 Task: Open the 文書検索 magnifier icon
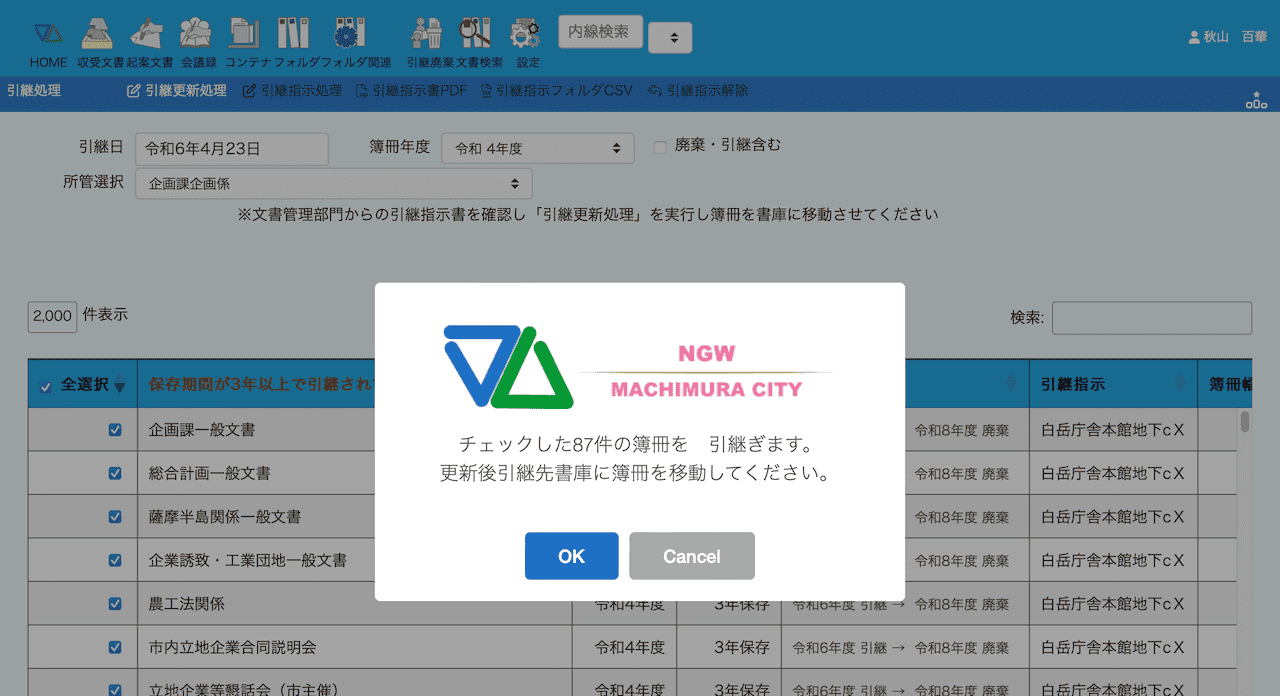coord(476,34)
